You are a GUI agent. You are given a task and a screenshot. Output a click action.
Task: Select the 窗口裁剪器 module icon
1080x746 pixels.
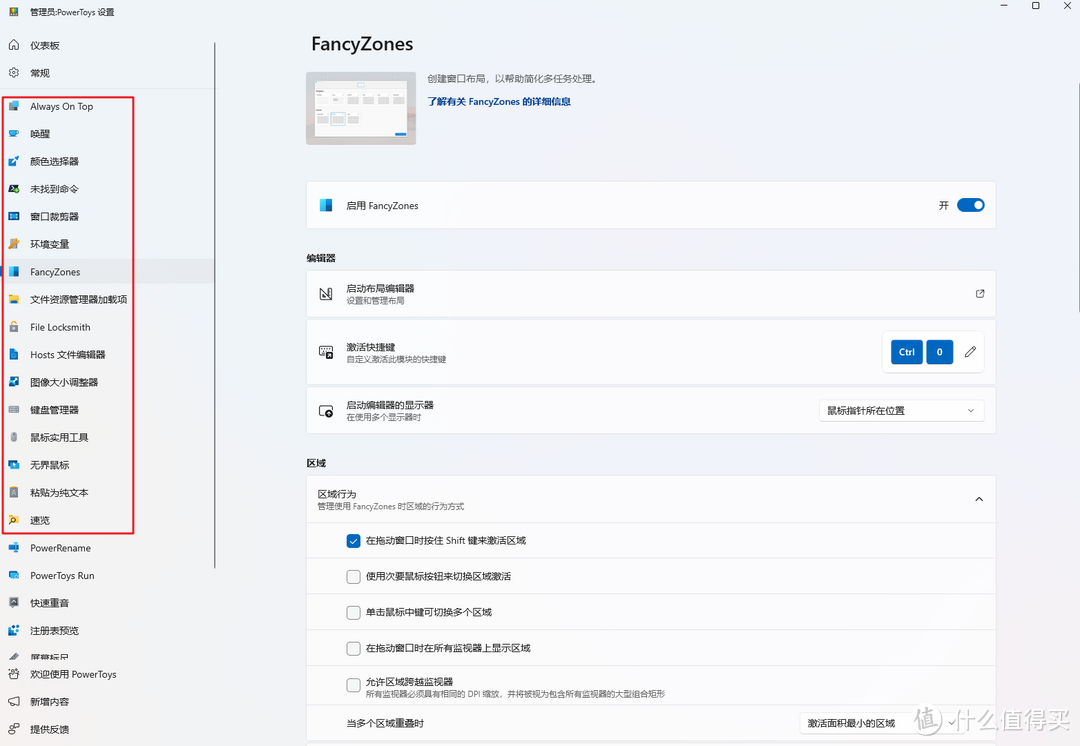[x=14, y=216]
